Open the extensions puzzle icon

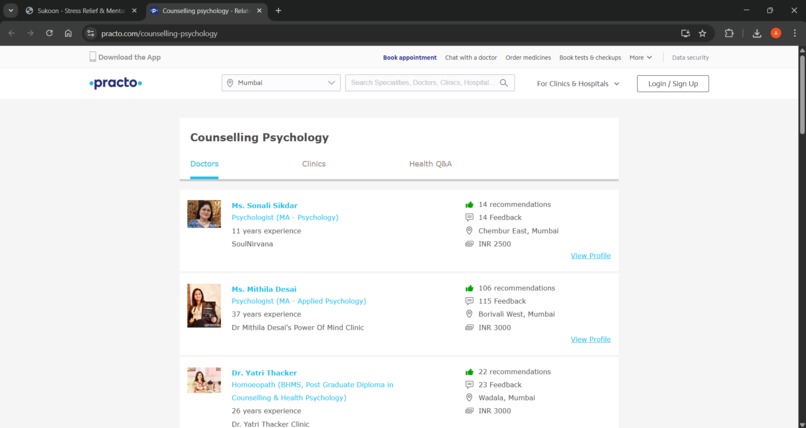(729, 33)
